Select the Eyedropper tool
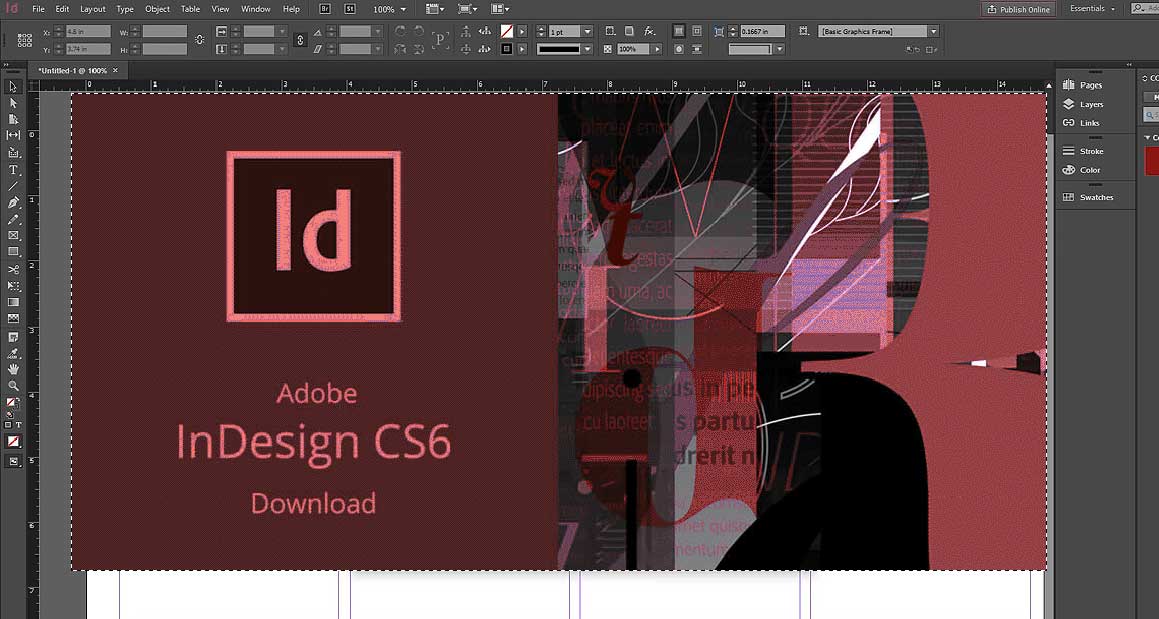The image size is (1159, 619). click(x=13, y=353)
